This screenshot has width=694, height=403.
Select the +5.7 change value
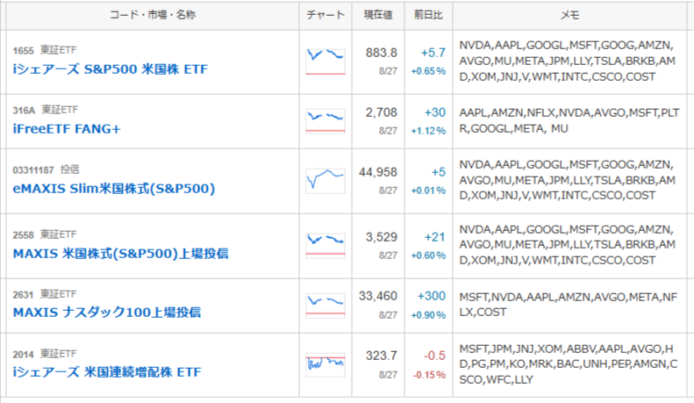coord(433,53)
